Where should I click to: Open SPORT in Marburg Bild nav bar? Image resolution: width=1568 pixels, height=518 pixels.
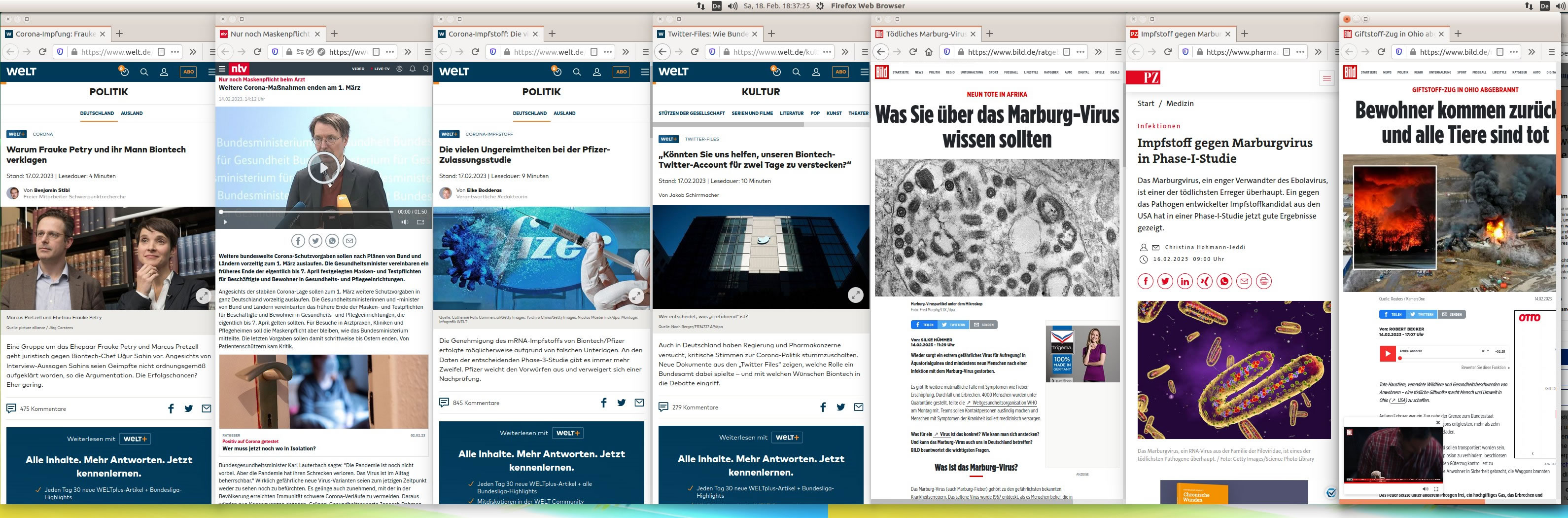(x=993, y=73)
